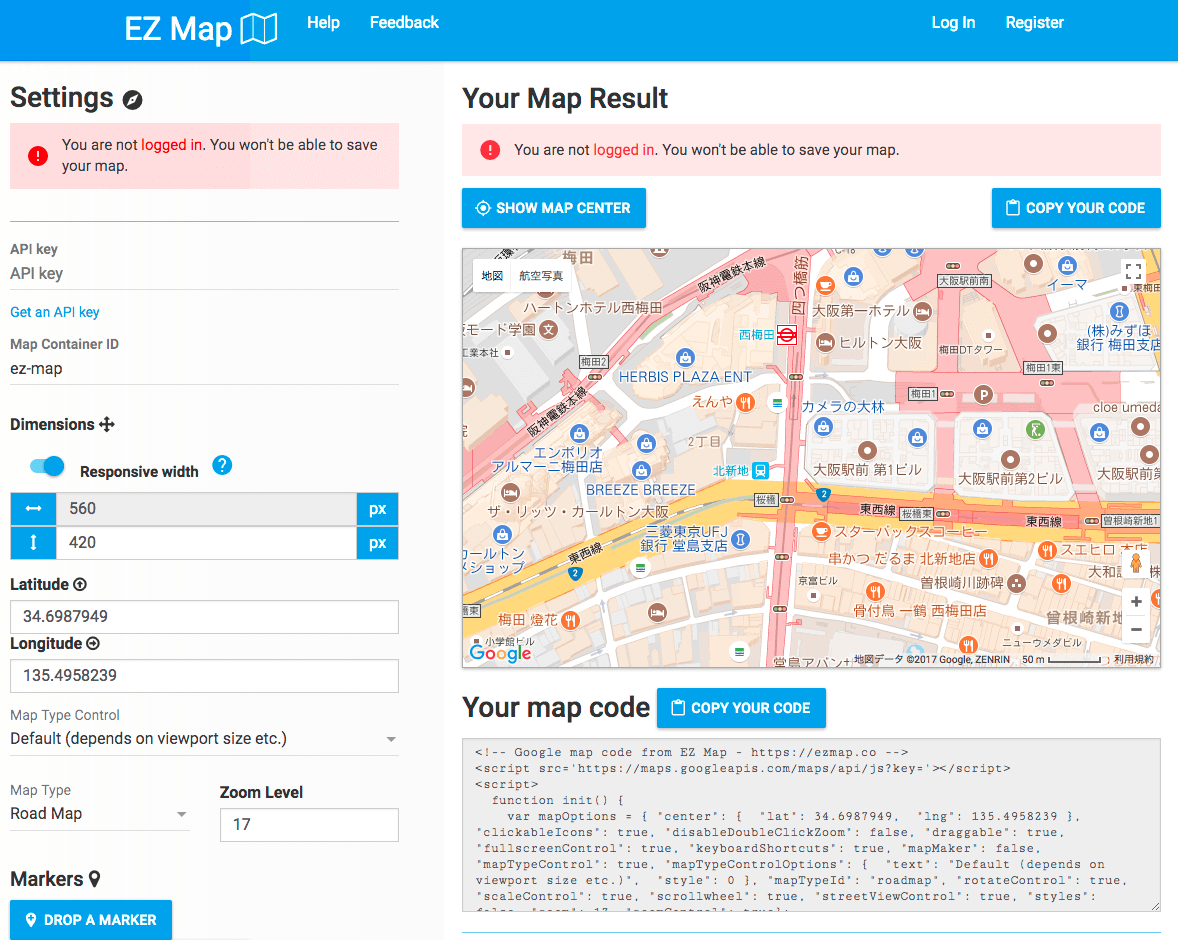Switch map to 航空写真 satellite tab
This screenshot has height=940, width=1178.
tap(541, 276)
